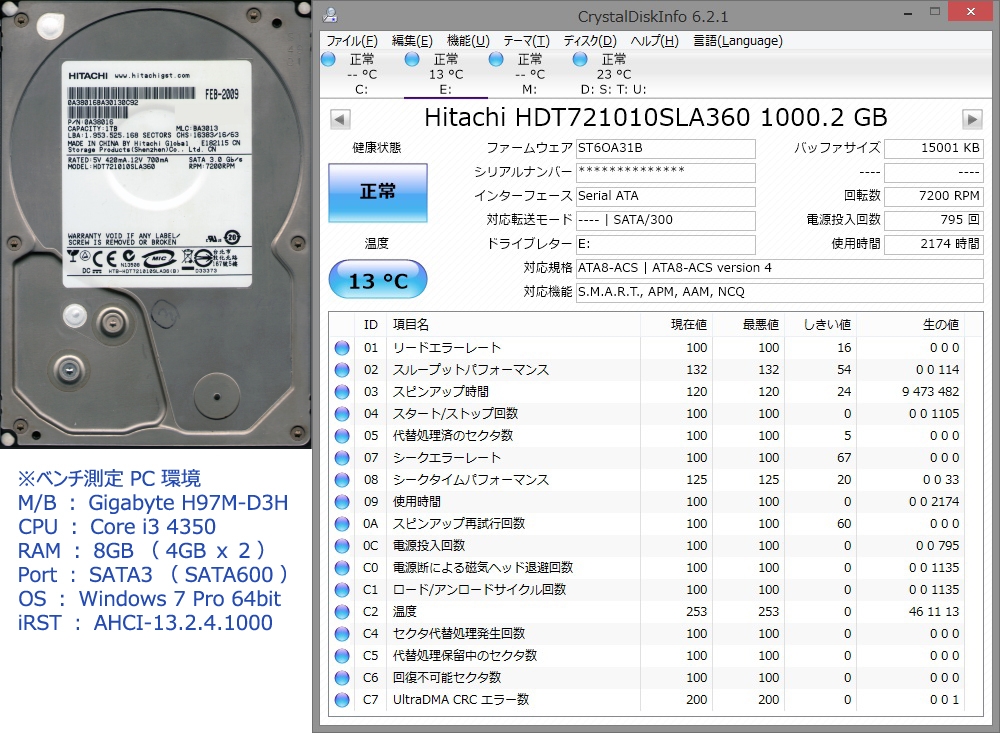Screen dimensions: 1000x733
Task: Open the ファイル(F) menu
Action: pyautogui.click(x=352, y=41)
